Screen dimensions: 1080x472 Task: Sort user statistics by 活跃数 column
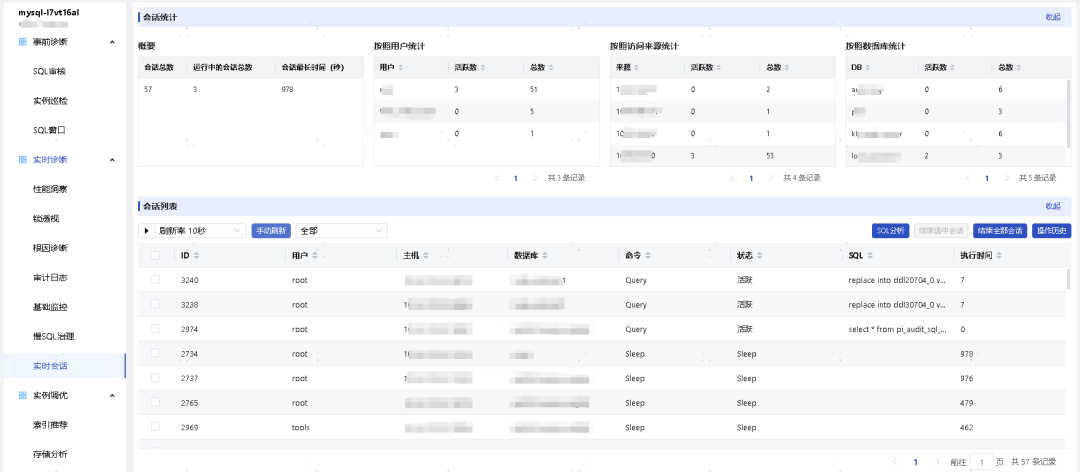coord(484,68)
